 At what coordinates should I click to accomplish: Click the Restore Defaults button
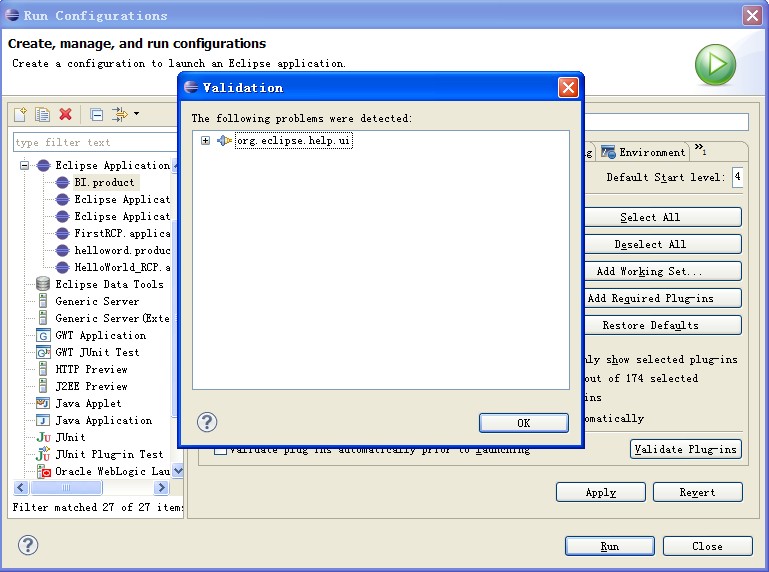662,325
